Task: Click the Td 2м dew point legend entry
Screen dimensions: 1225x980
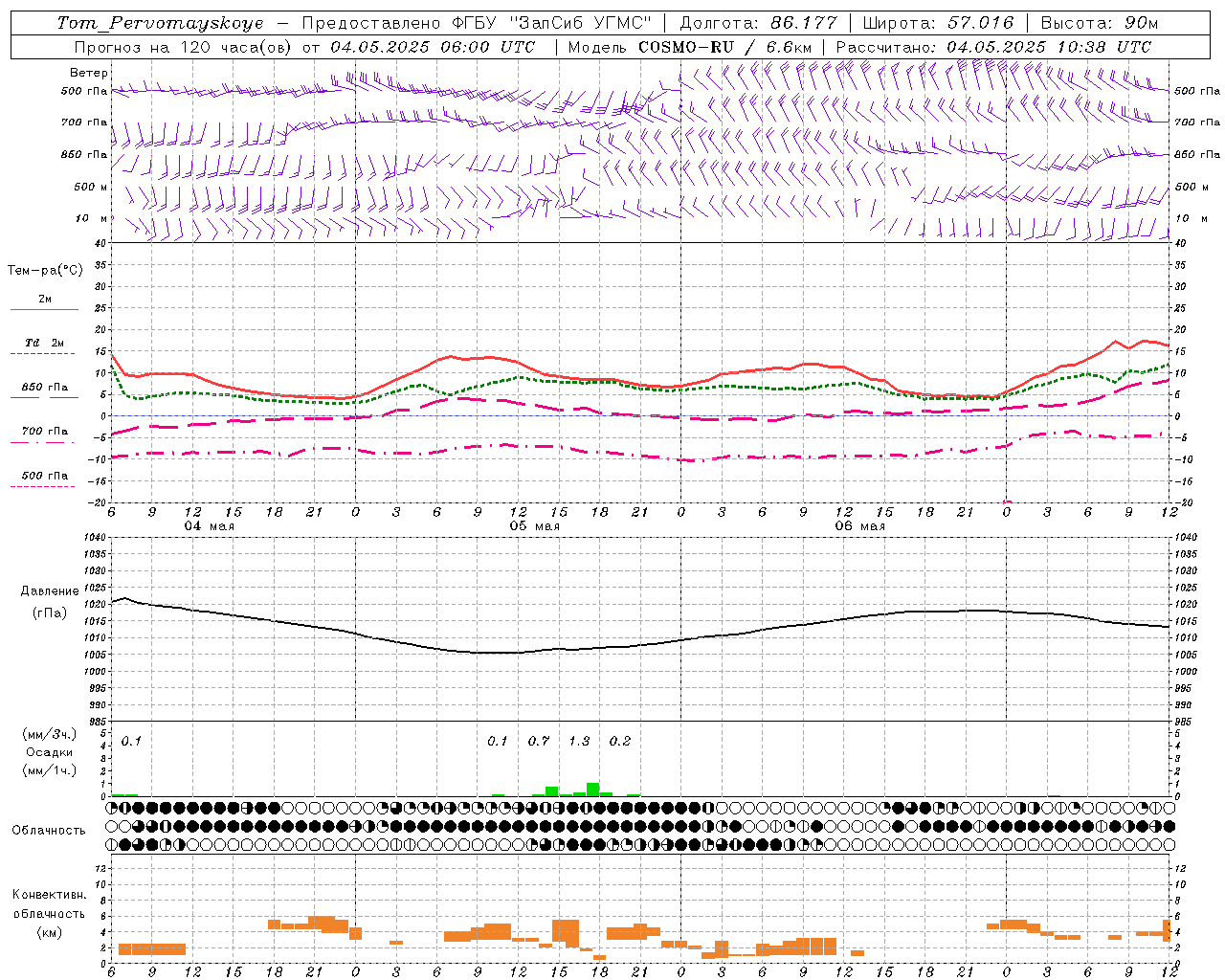Action: click(45, 343)
